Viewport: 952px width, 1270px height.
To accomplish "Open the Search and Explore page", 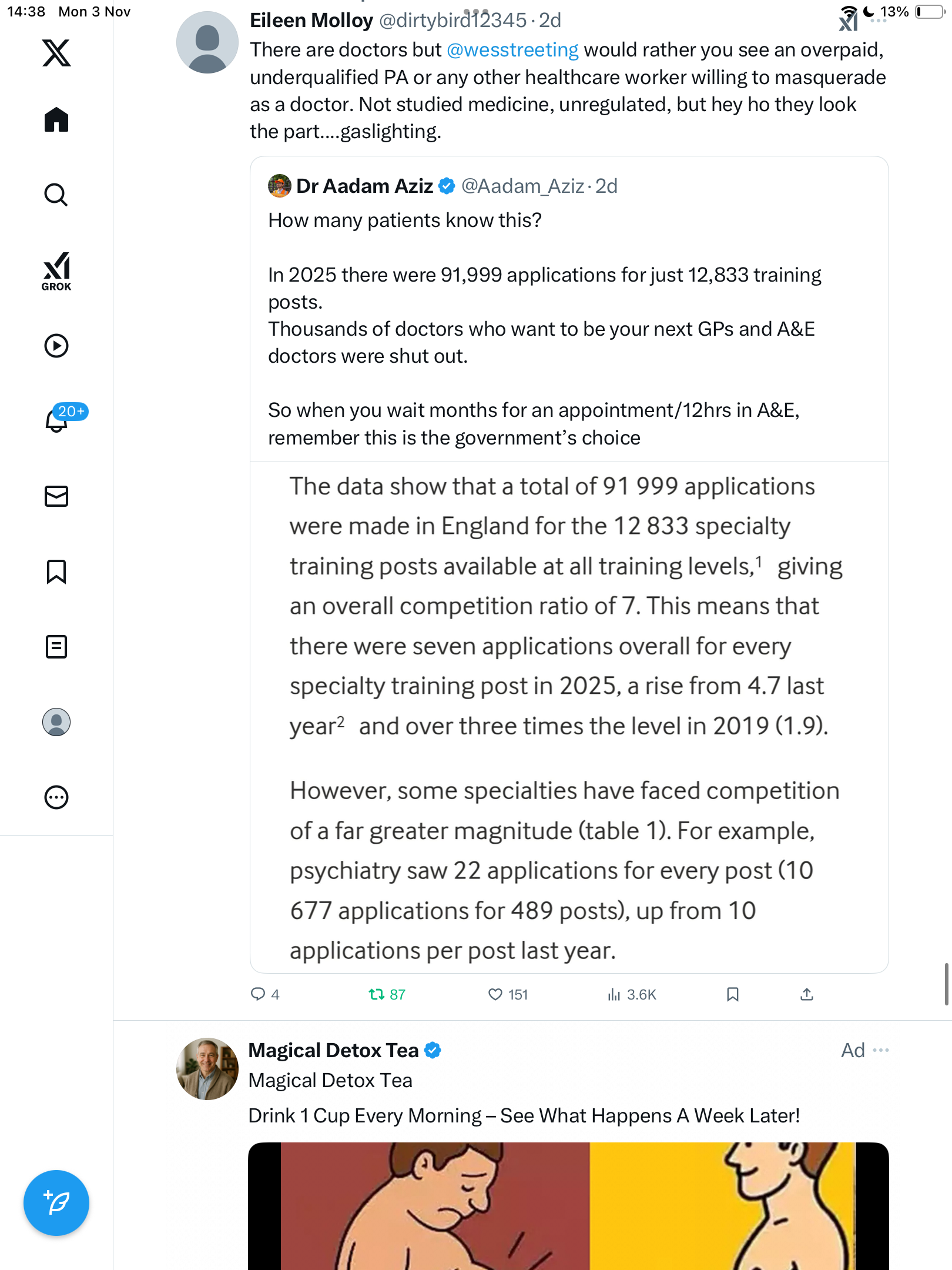I will [56, 195].
